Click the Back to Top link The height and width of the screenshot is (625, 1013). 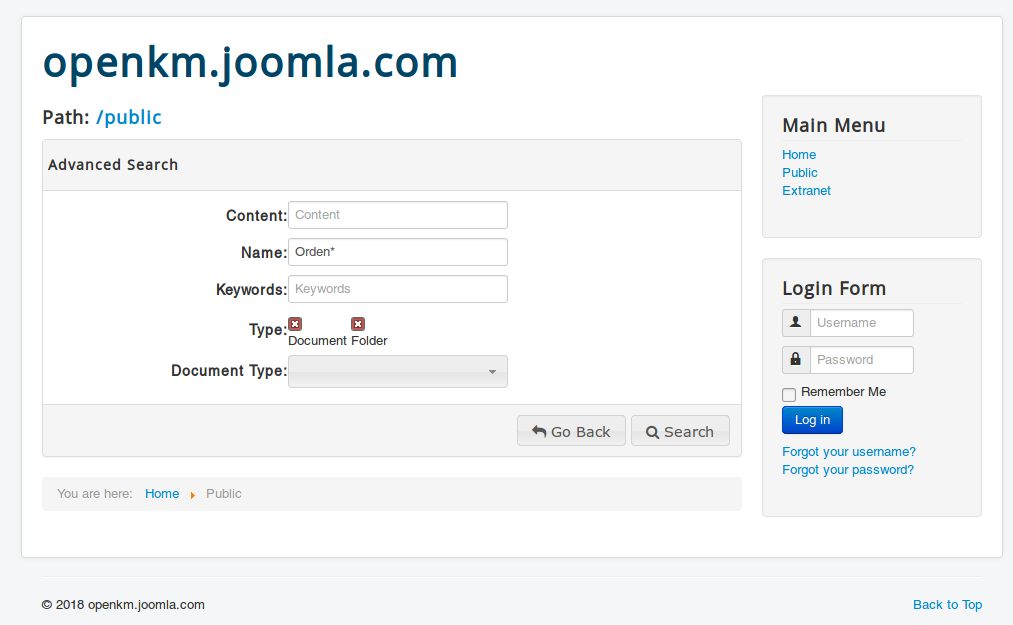point(947,605)
